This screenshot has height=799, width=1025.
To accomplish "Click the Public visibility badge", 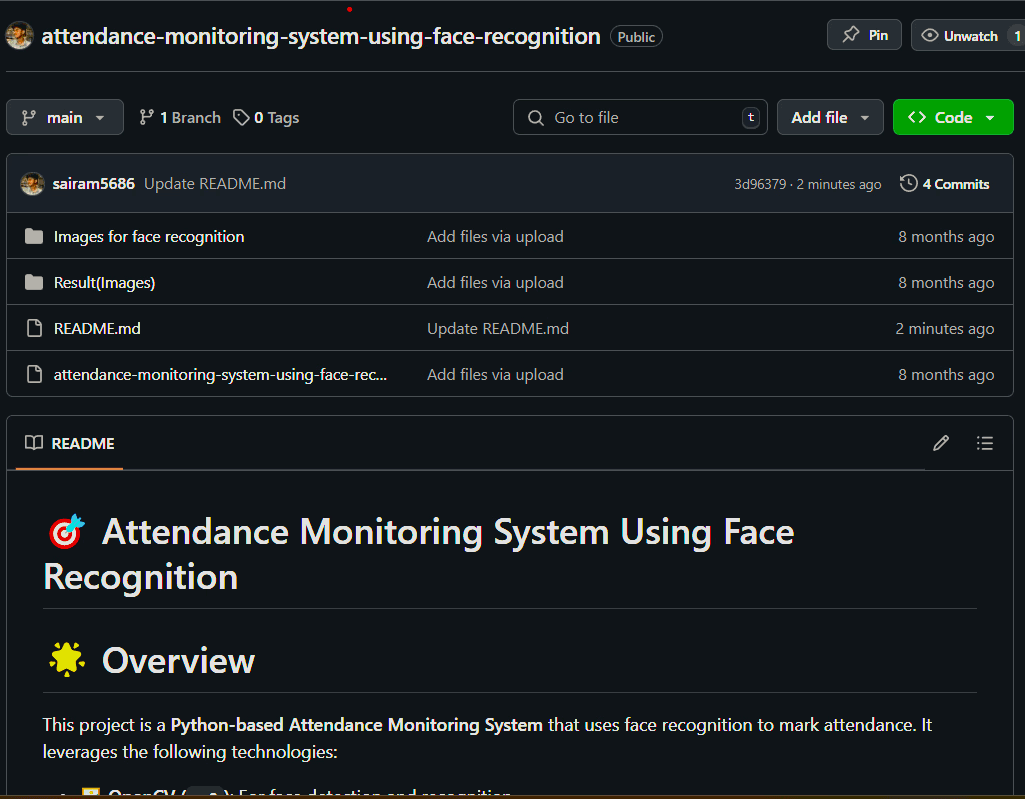I will 636,37.
